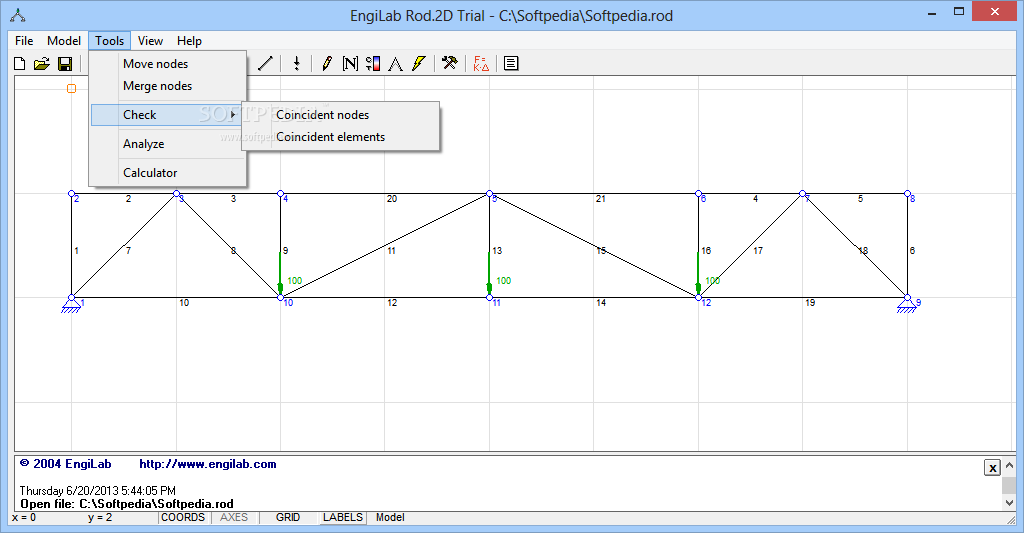The width and height of the screenshot is (1024, 533).
Task: Open the http://www.engilab.com link
Action: [208, 464]
